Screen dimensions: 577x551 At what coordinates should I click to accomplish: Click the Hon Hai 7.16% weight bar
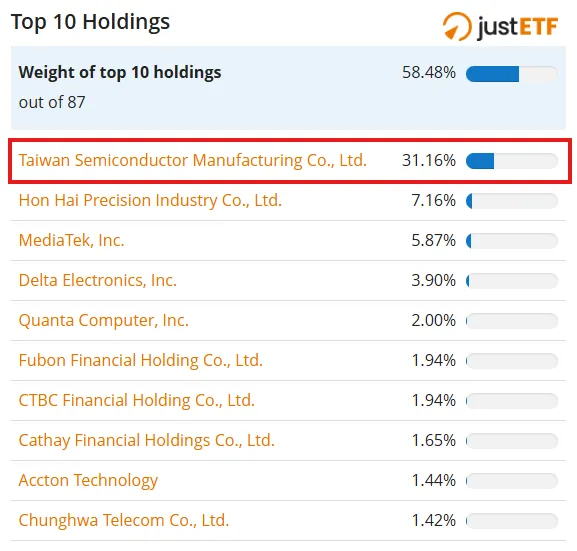tap(511, 201)
